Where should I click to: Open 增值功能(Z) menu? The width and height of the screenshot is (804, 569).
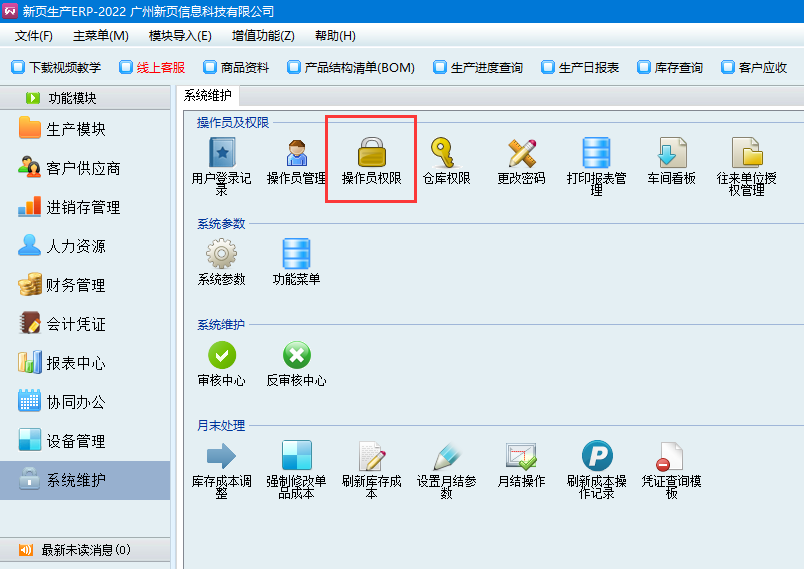click(263, 36)
